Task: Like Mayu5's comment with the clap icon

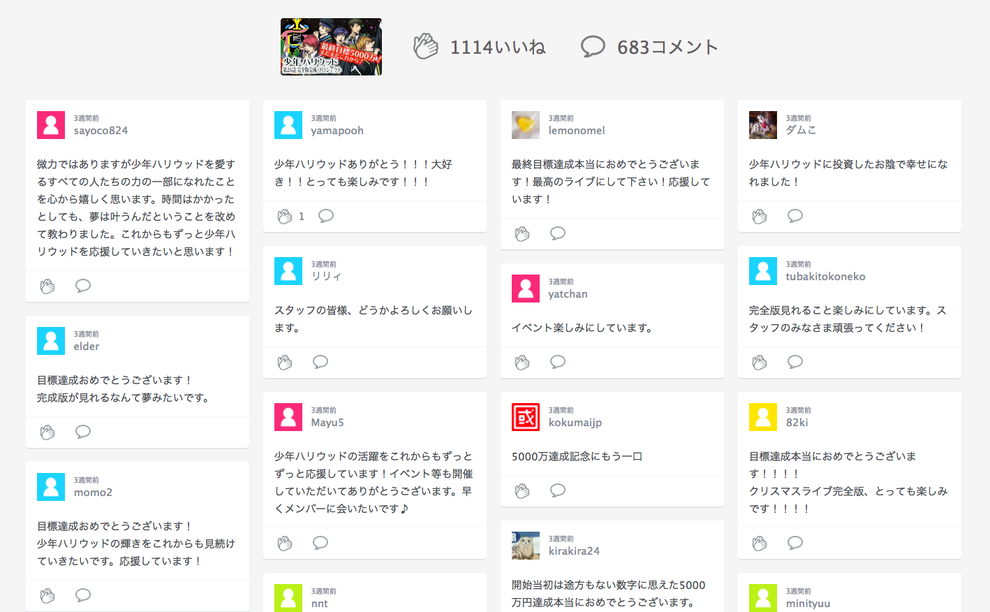Action: (x=284, y=543)
